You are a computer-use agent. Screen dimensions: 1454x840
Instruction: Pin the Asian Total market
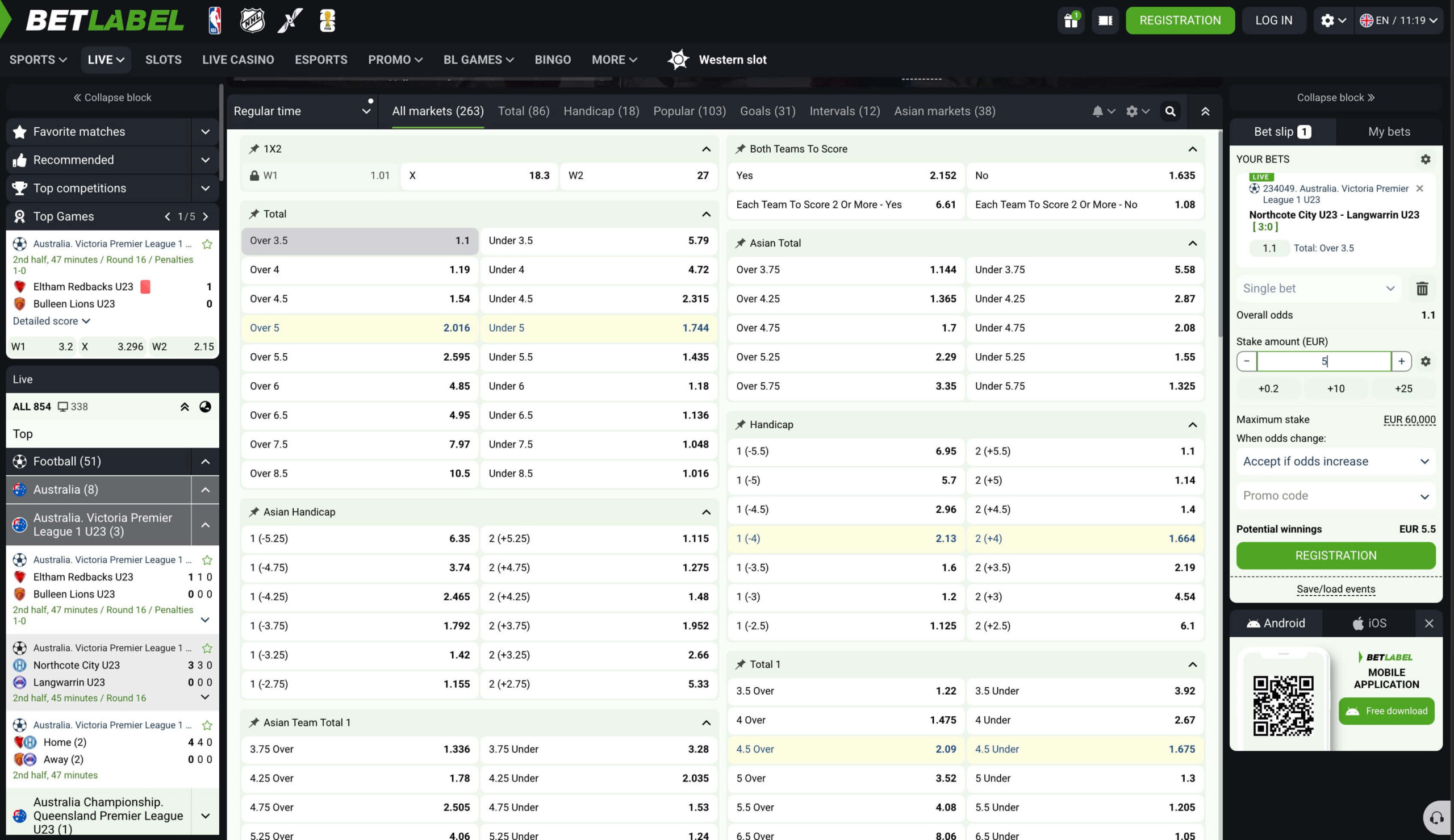740,244
